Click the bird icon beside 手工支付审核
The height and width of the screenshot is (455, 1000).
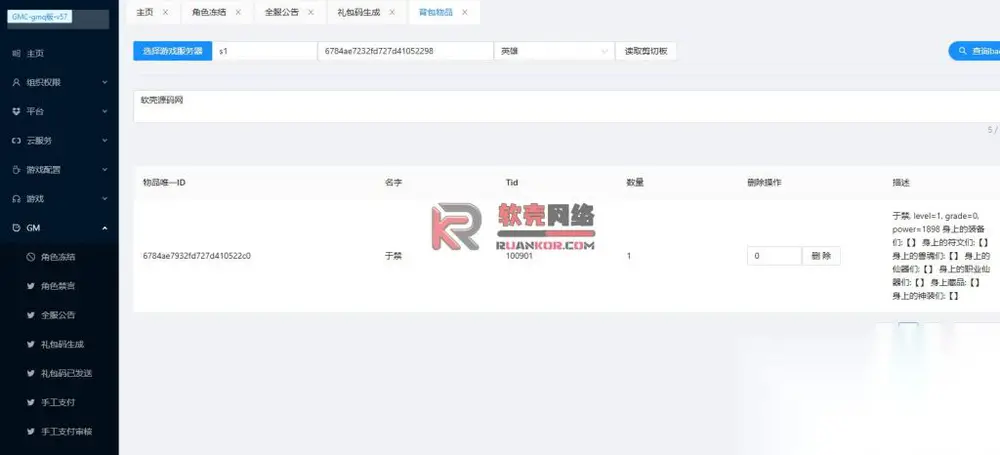31,431
